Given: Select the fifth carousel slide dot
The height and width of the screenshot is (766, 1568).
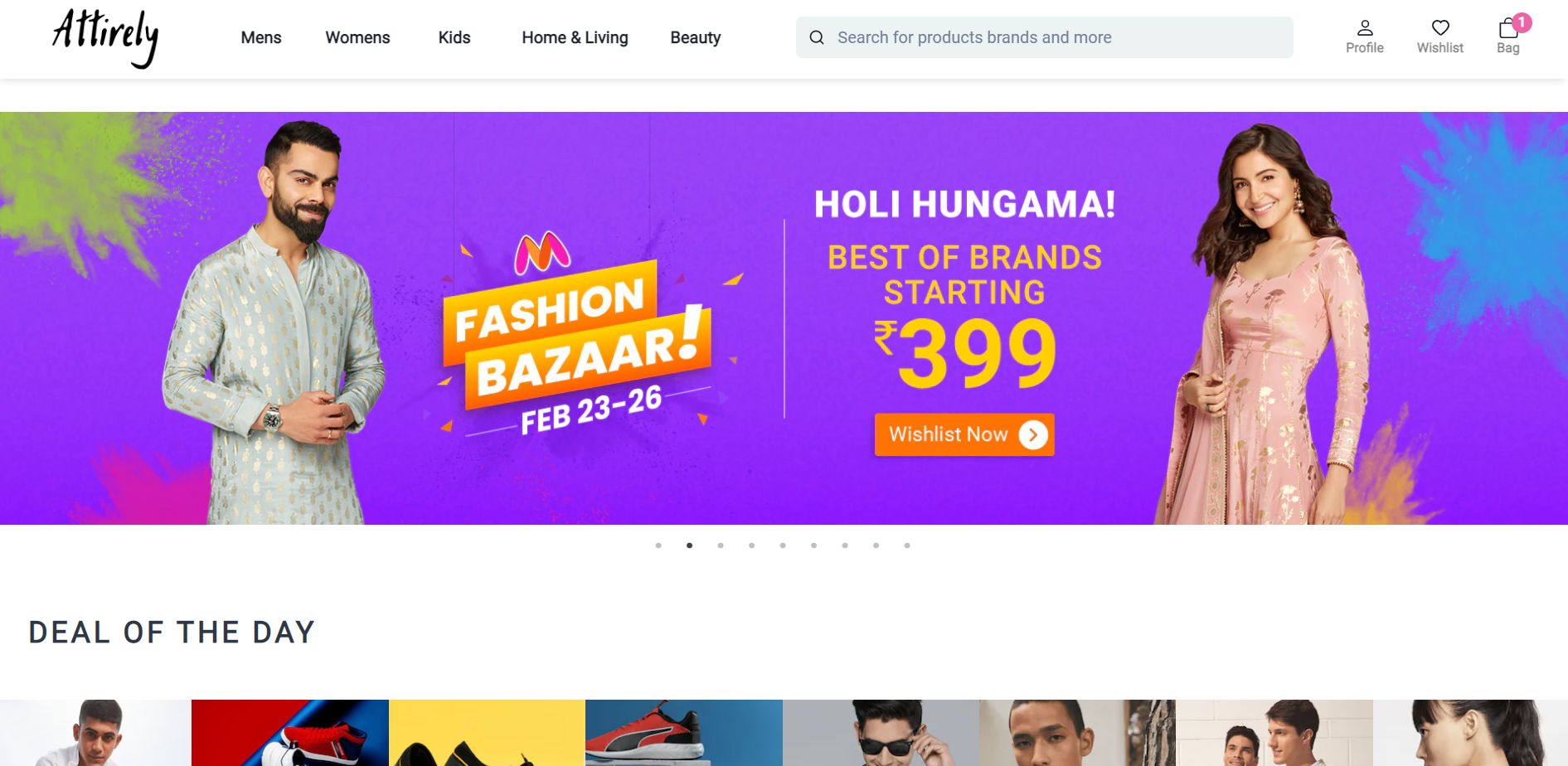Looking at the screenshot, I should coord(783,545).
